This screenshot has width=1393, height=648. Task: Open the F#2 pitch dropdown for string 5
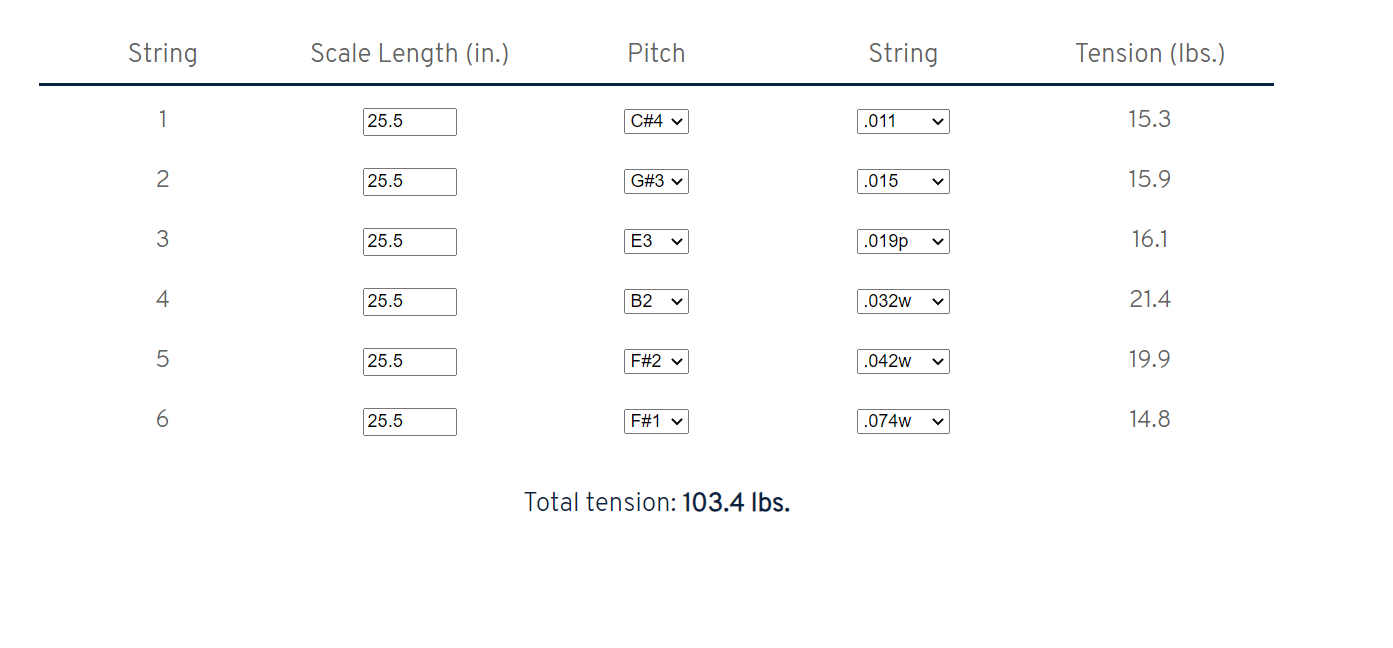656,361
